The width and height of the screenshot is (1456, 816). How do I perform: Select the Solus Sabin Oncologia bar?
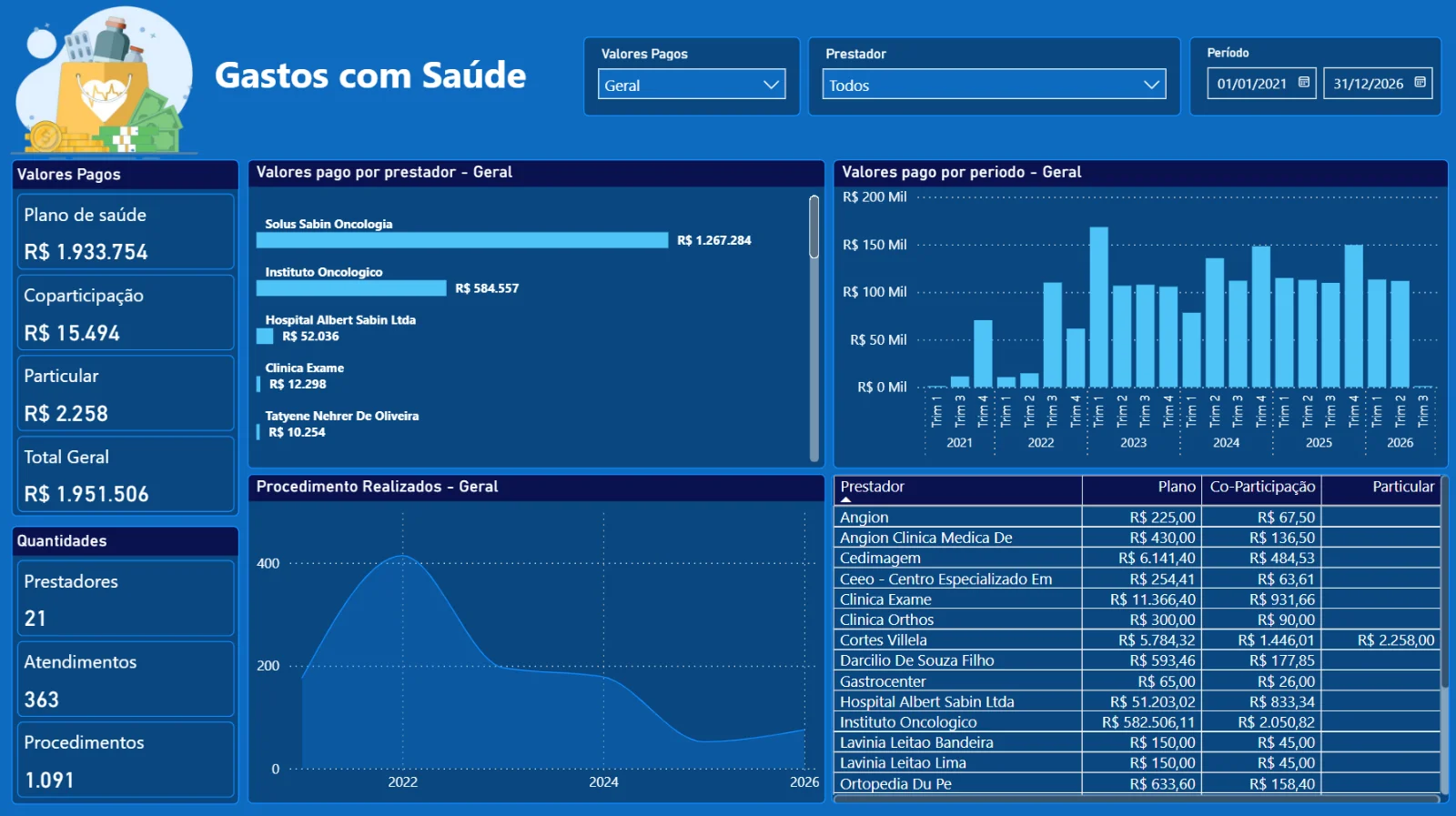[462, 240]
